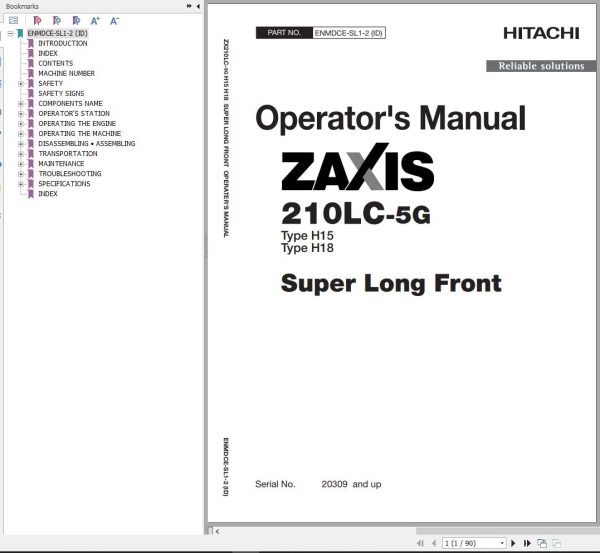Expand the OPERATING THE MACHINE bookmark
Image resolution: width=600 pixels, height=553 pixels.
tap(21, 134)
